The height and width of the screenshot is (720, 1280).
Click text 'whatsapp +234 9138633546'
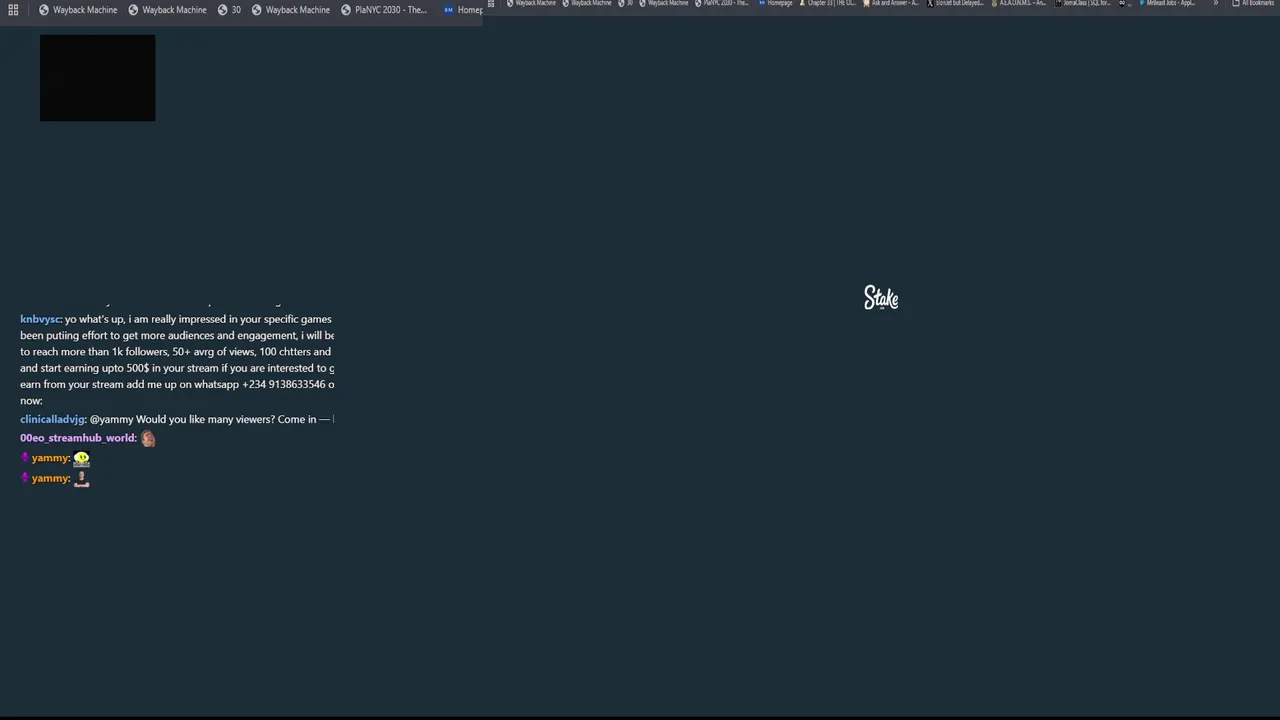point(260,384)
